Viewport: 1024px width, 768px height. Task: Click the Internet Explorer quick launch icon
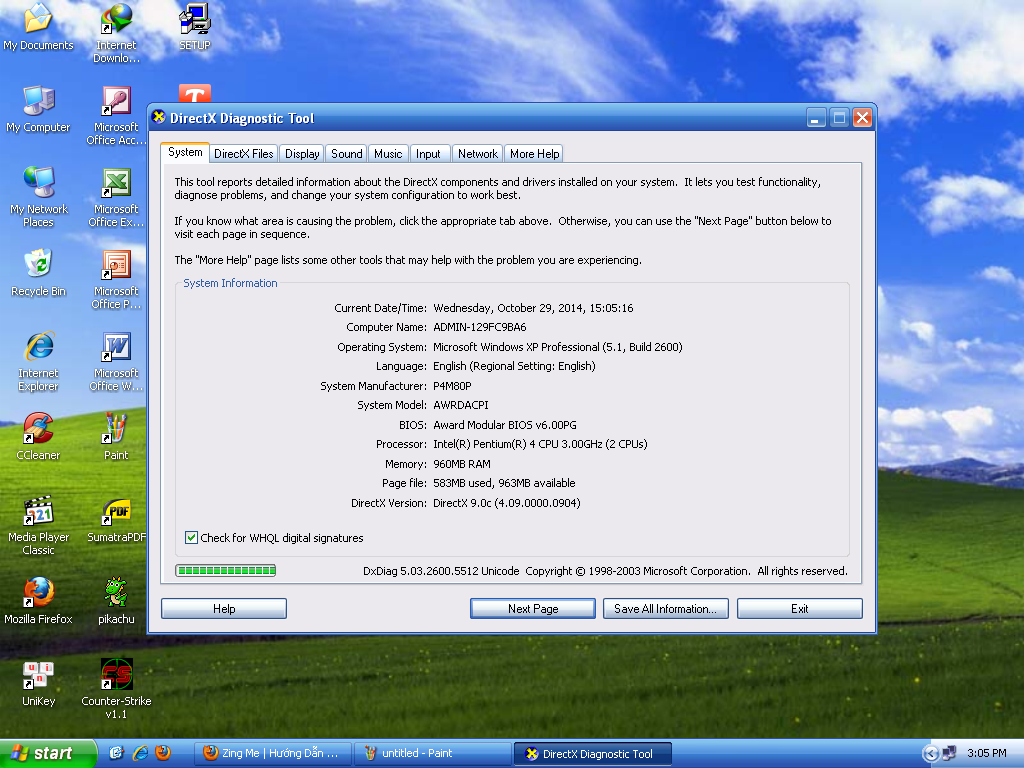140,753
